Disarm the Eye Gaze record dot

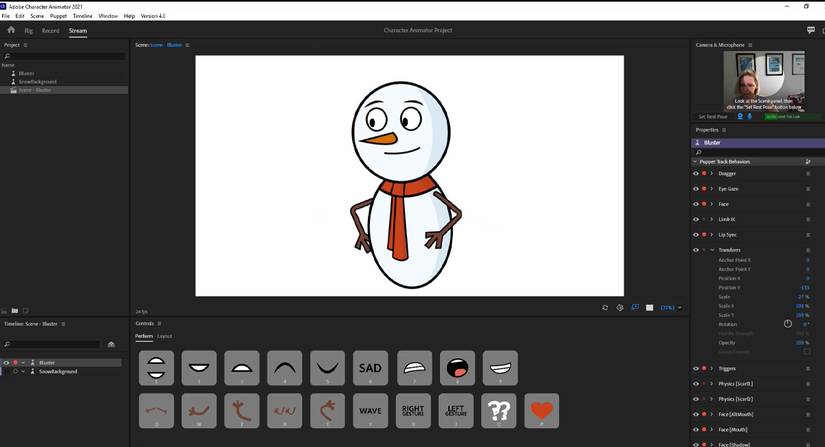pos(704,189)
